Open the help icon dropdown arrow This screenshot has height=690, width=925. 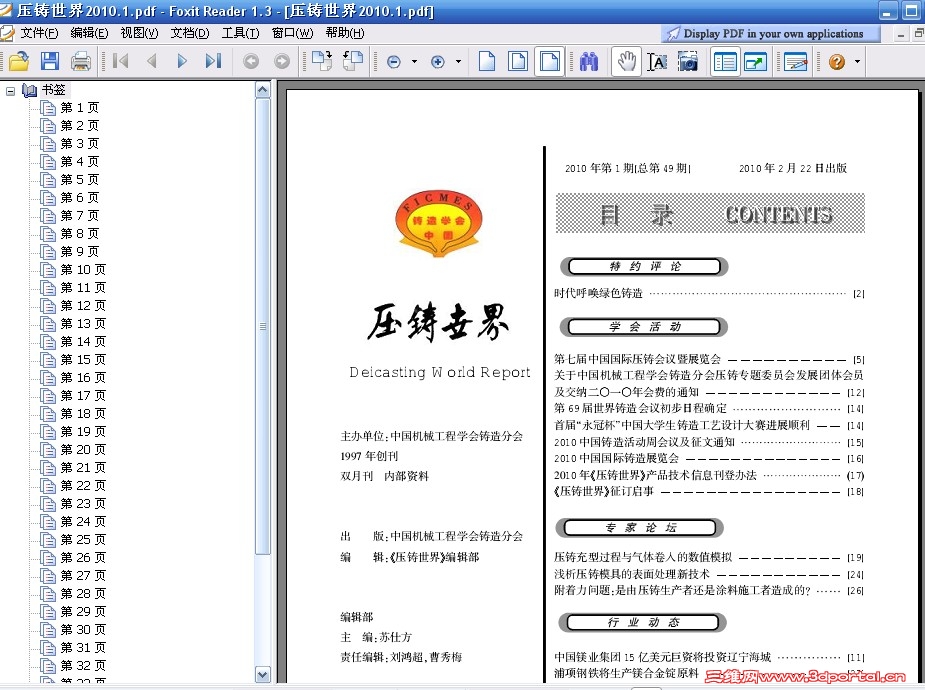tap(857, 61)
